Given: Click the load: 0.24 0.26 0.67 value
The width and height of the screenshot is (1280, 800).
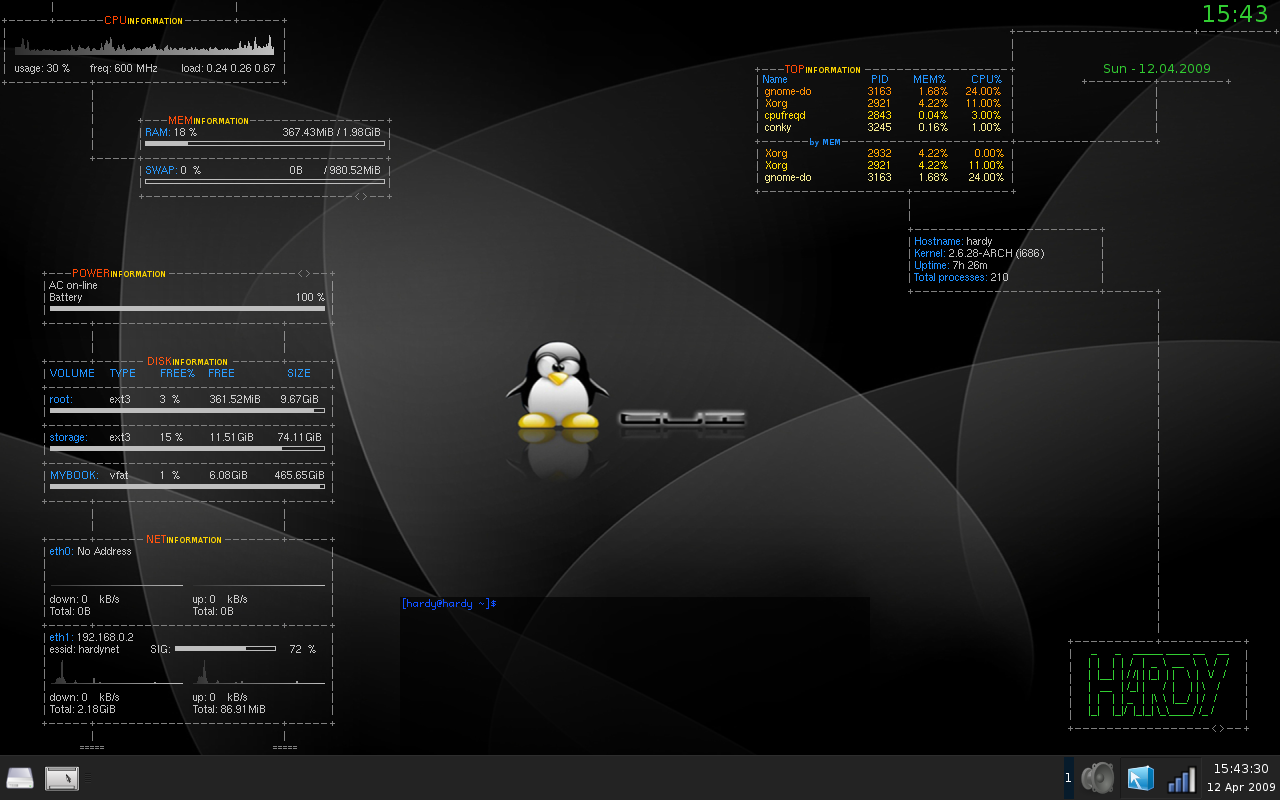Looking at the screenshot, I should 228,69.
